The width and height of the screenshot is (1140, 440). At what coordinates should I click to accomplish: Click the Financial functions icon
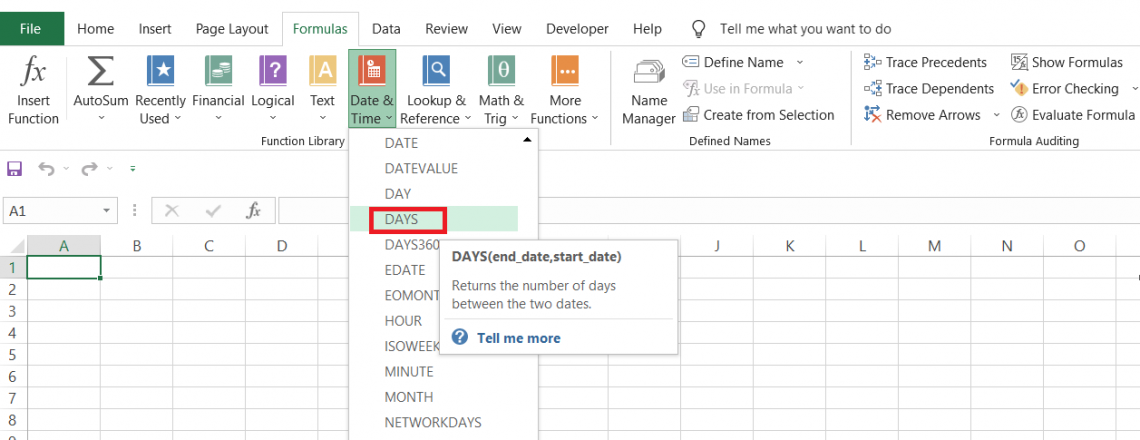coord(218,72)
